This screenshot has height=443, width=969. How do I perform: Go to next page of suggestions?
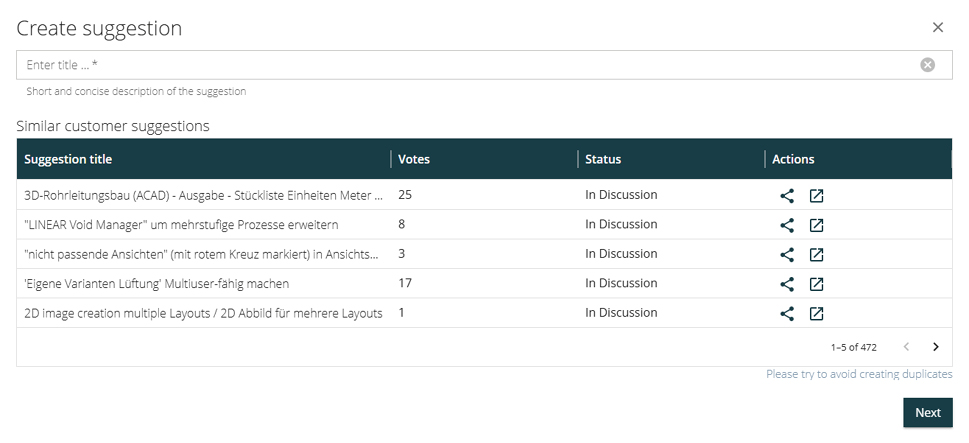coord(935,347)
